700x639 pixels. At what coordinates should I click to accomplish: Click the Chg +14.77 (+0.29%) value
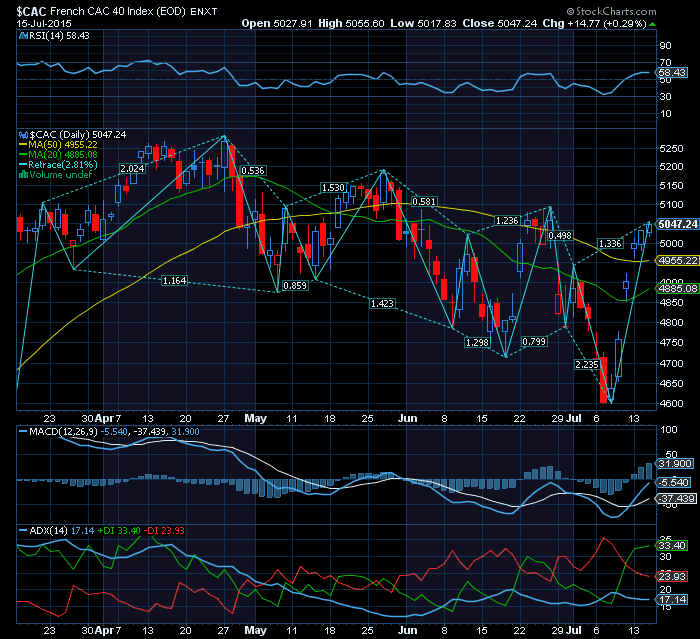click(594, 23)
